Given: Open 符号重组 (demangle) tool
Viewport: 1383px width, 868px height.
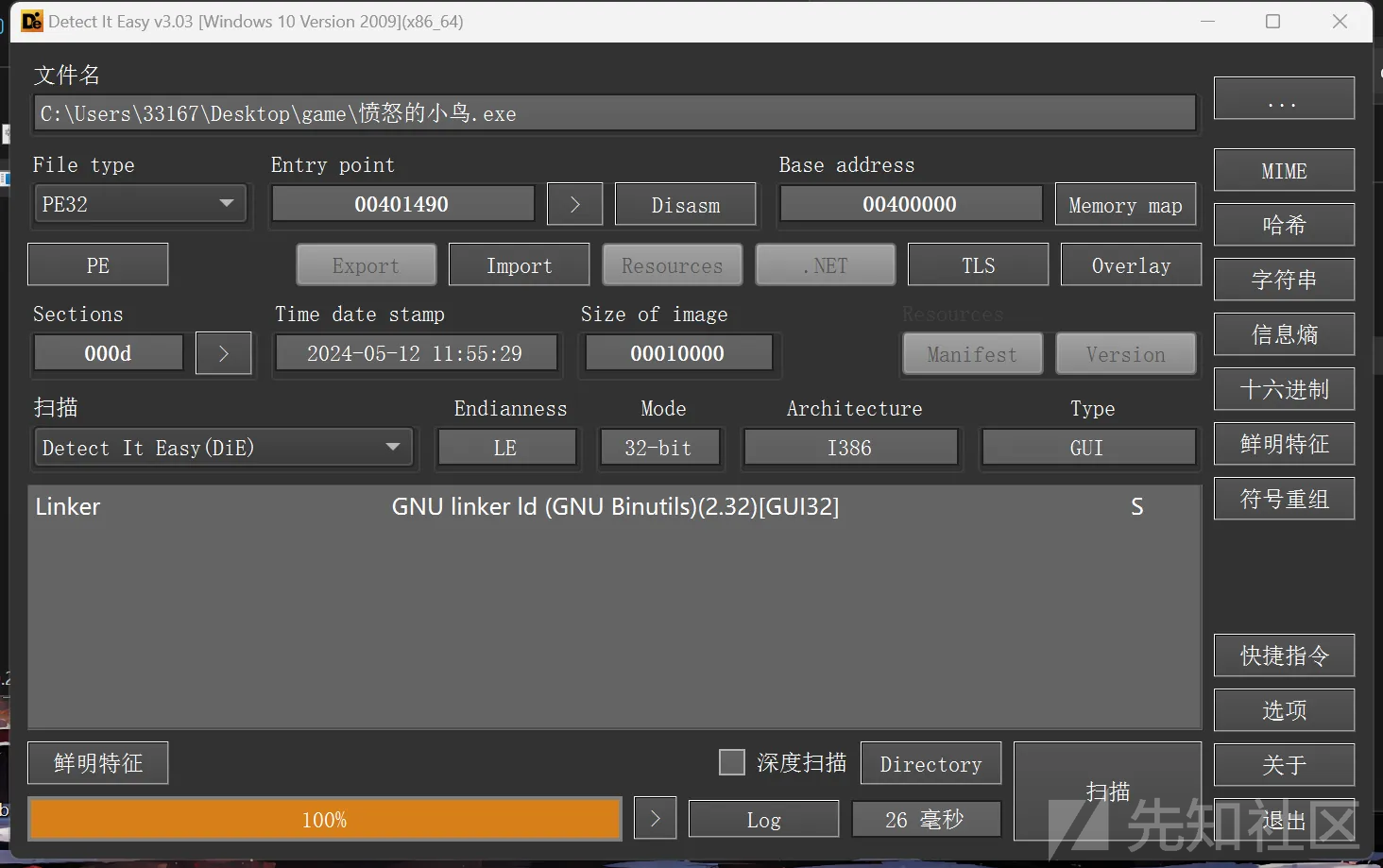Looking at the screenshot, I should point(1284,500).
